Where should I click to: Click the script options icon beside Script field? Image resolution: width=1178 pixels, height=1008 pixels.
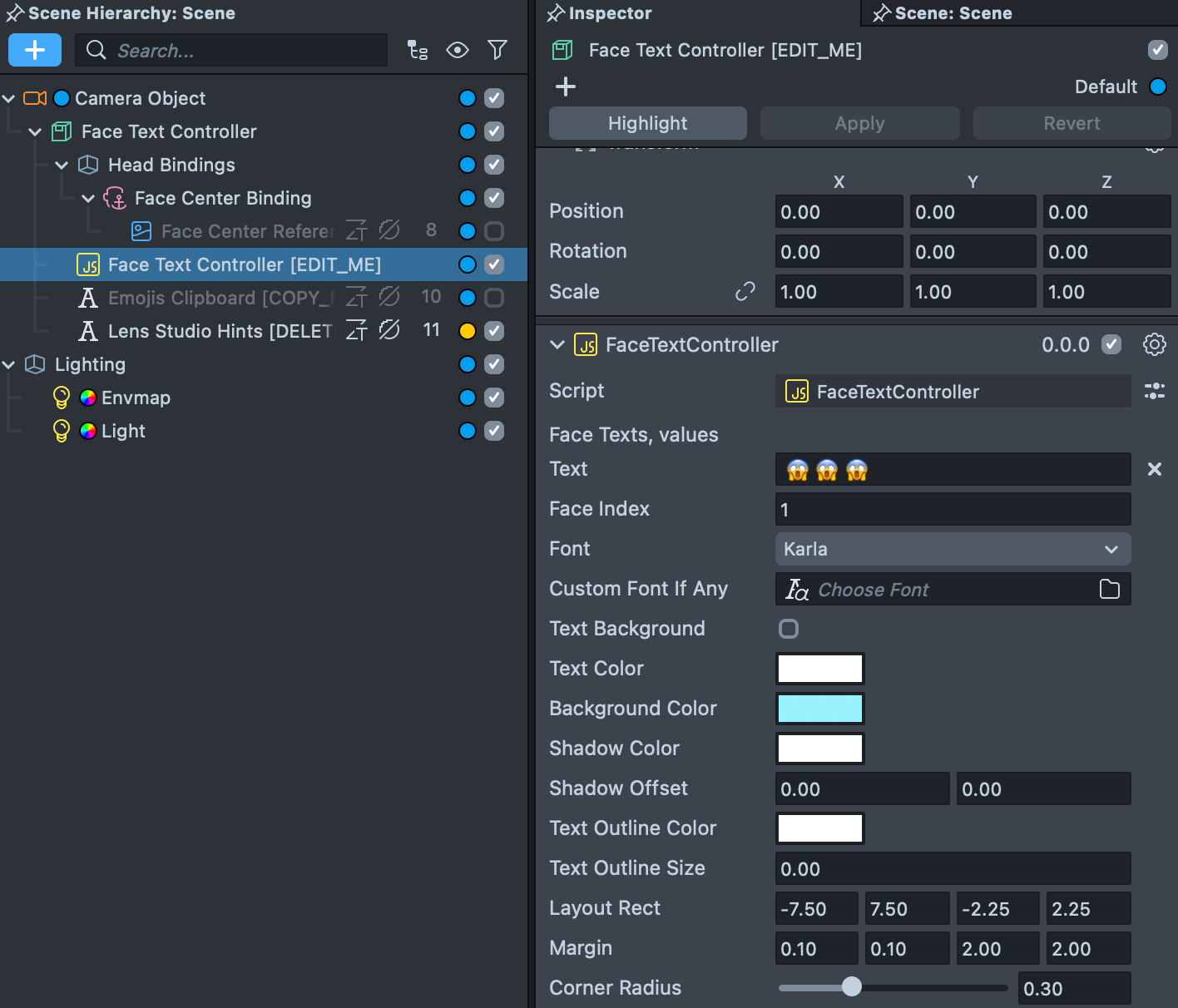(x=1154, y=391)
